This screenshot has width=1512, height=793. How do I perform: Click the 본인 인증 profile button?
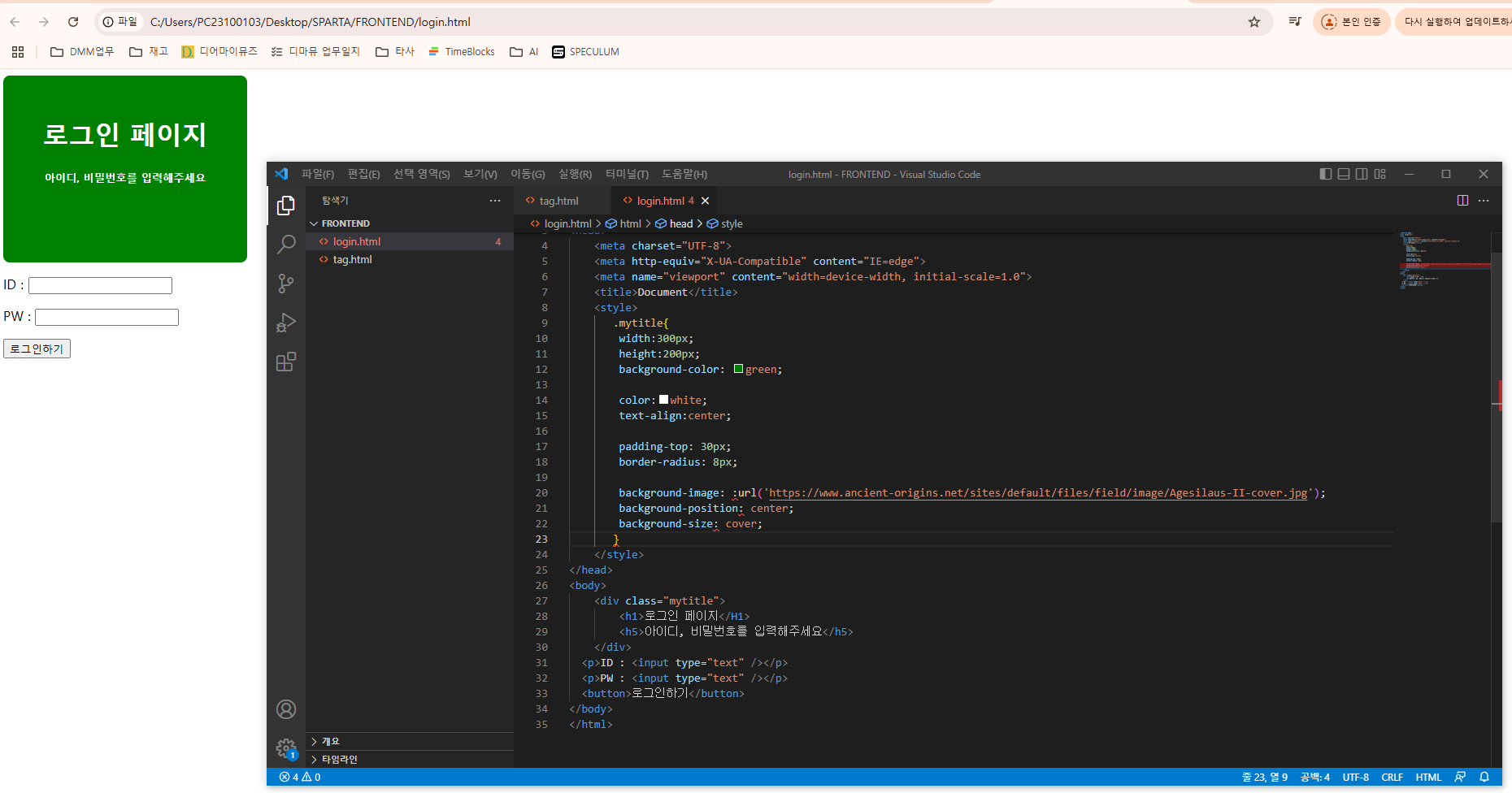(x=1351, y=22)
